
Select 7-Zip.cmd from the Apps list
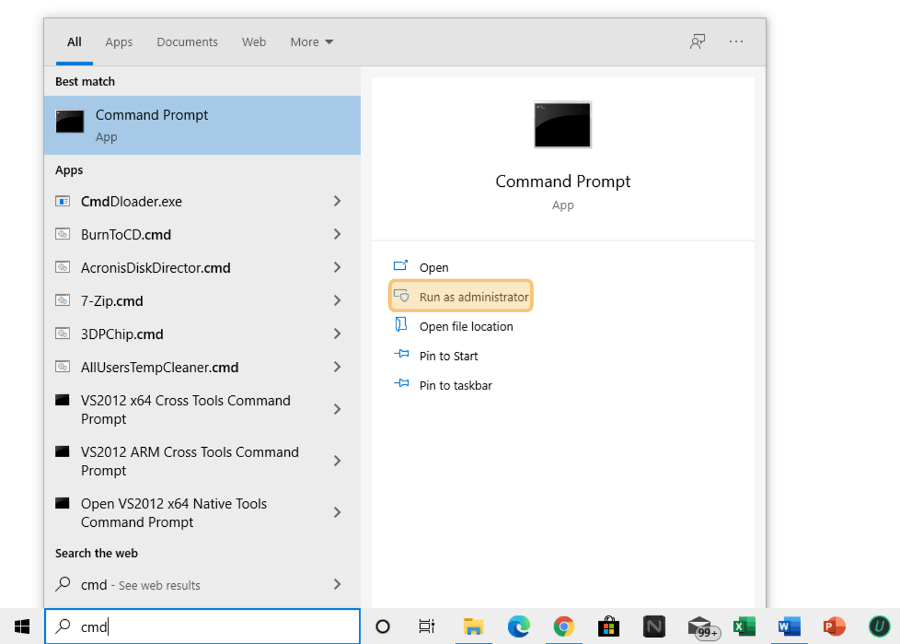tap(202, 300)
